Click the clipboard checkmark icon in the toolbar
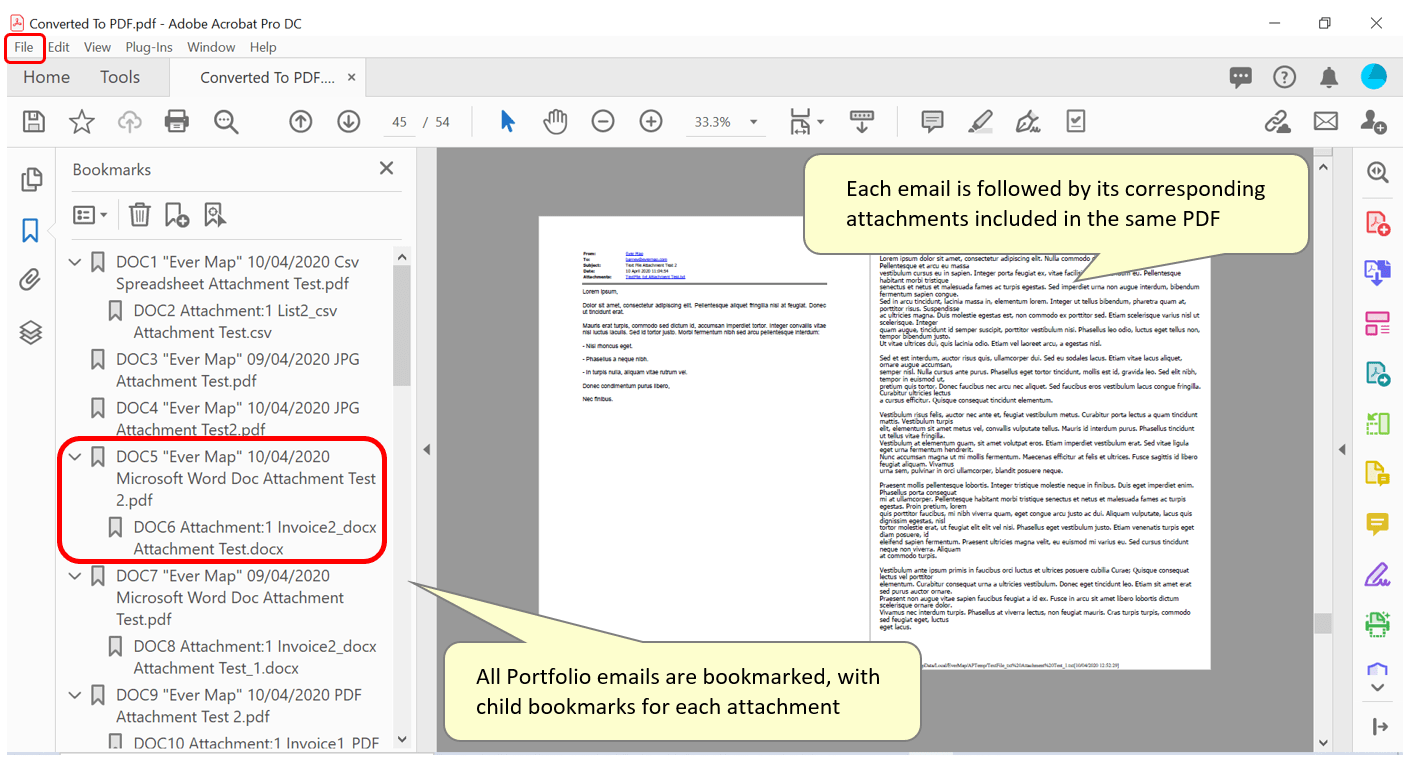Image resolution: width=1404 pixels, height=760 pixels. pyautogui.click(x=1076, y=122)
